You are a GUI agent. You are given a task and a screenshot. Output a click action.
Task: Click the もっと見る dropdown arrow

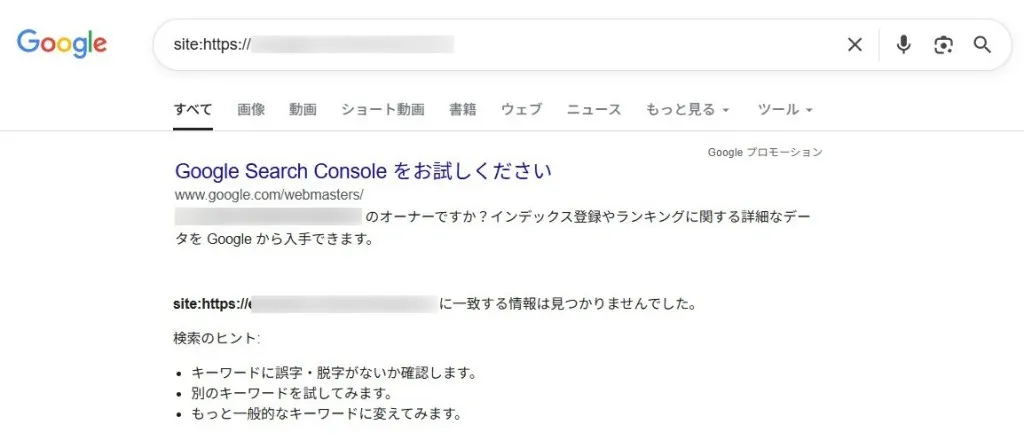[726, 110]
